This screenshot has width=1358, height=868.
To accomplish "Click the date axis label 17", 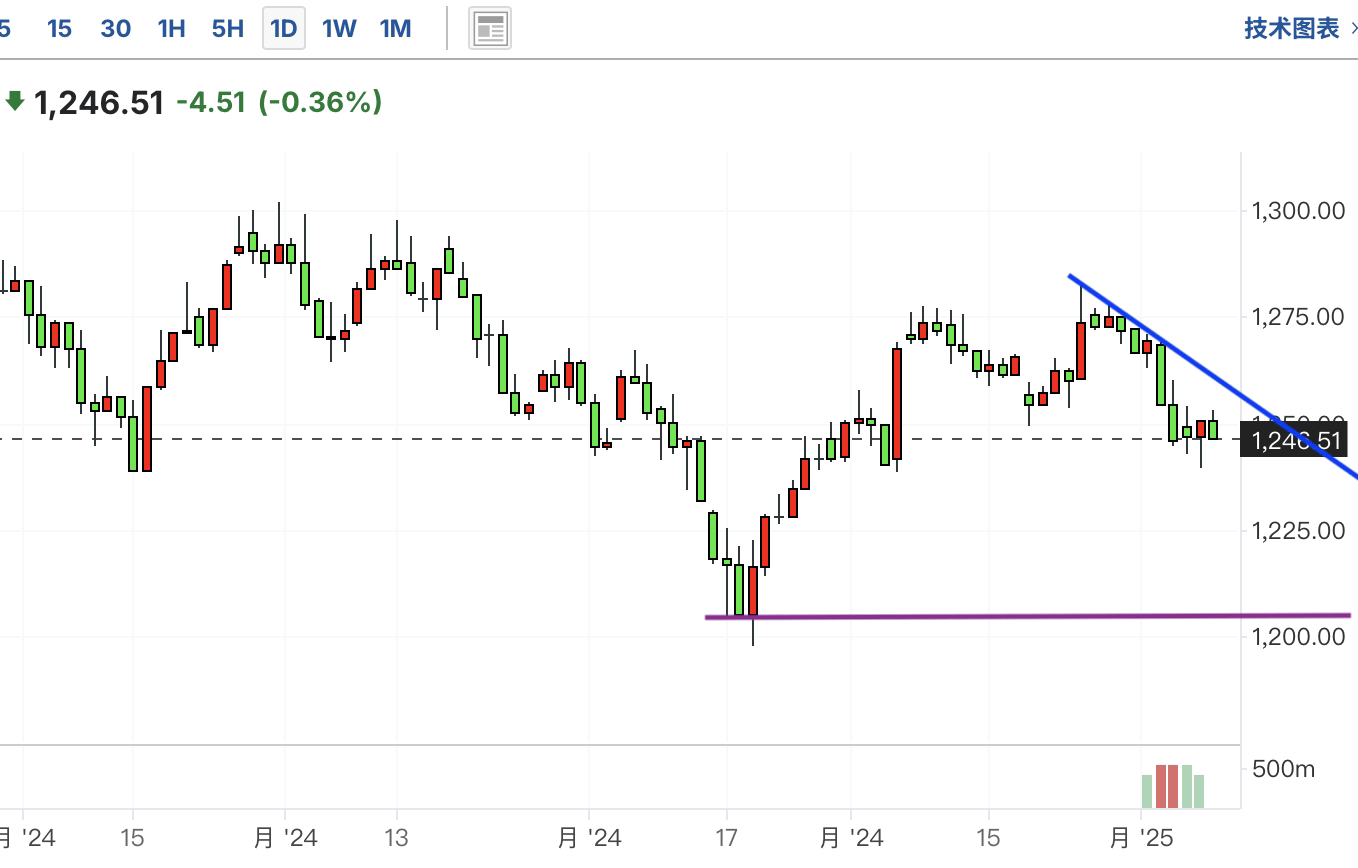I will 727,837.
